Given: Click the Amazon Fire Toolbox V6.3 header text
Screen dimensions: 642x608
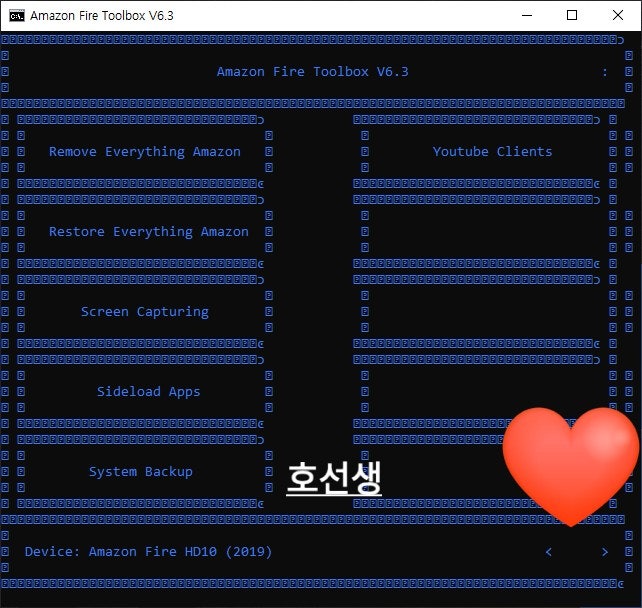Looking at the screenshot, I should click(312, 72).
